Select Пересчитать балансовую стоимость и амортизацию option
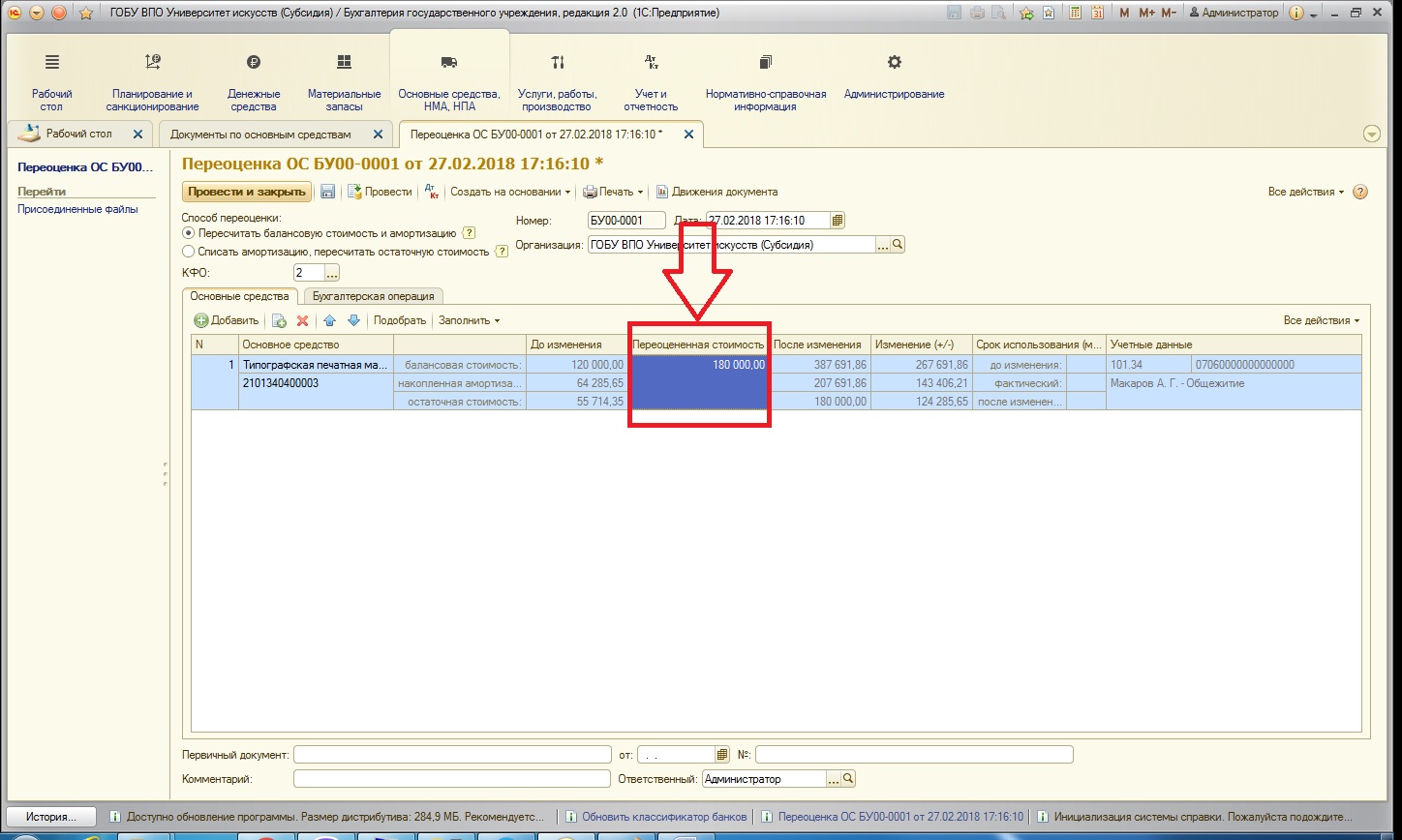 188,233
